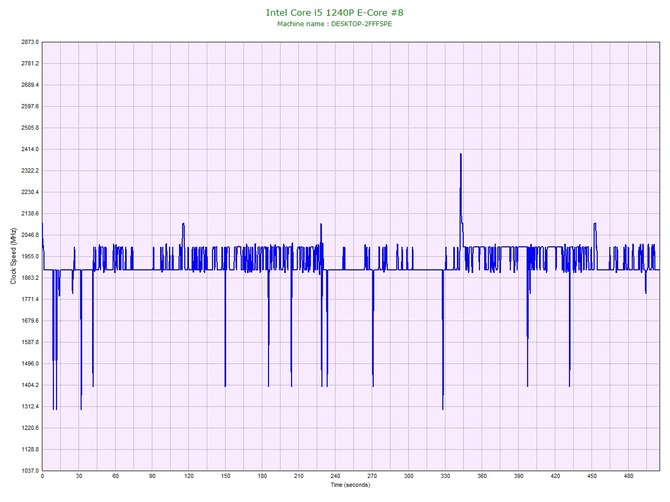Click the y-axis value 2138.6
The image size is (670, 502).
[30, 214]
